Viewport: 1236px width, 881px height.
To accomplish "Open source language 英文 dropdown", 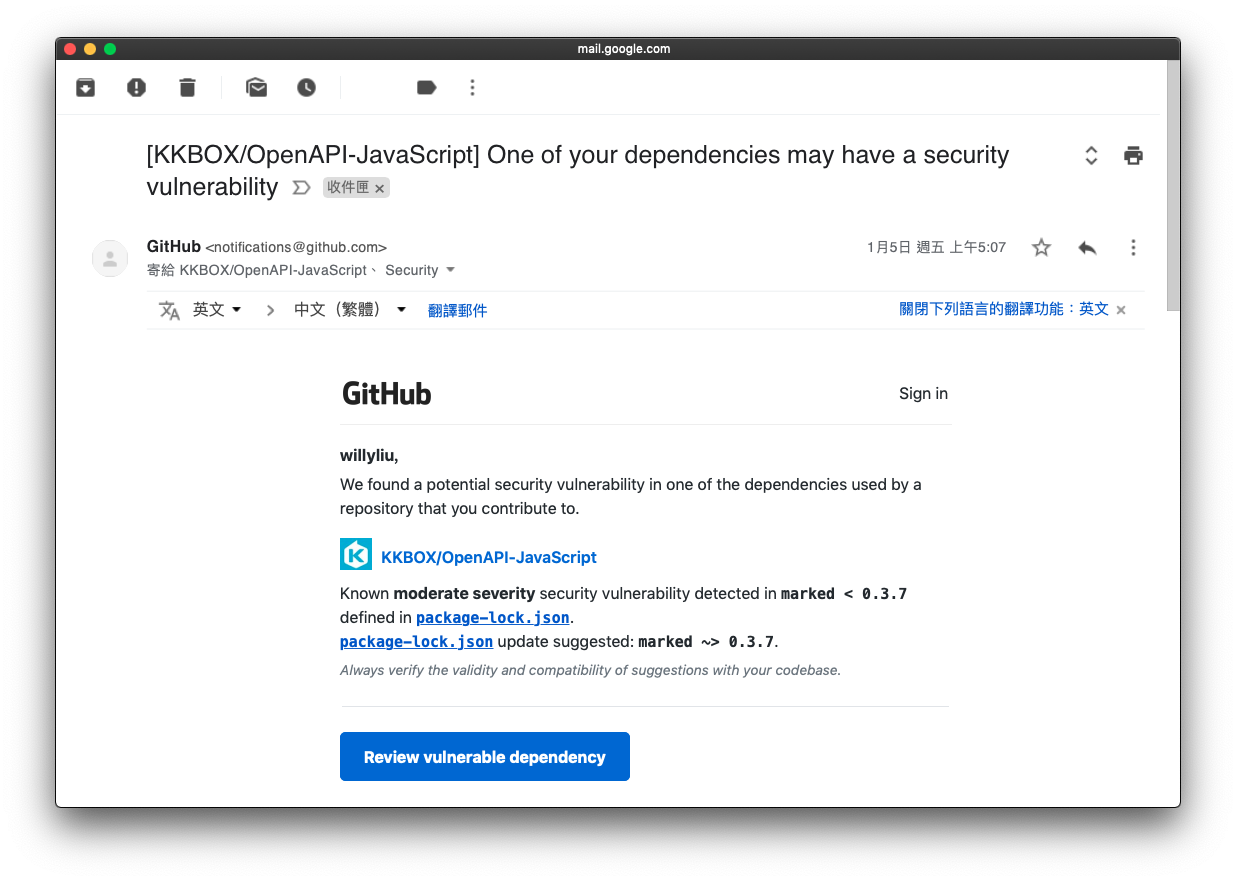I will (x=217, y=310).
